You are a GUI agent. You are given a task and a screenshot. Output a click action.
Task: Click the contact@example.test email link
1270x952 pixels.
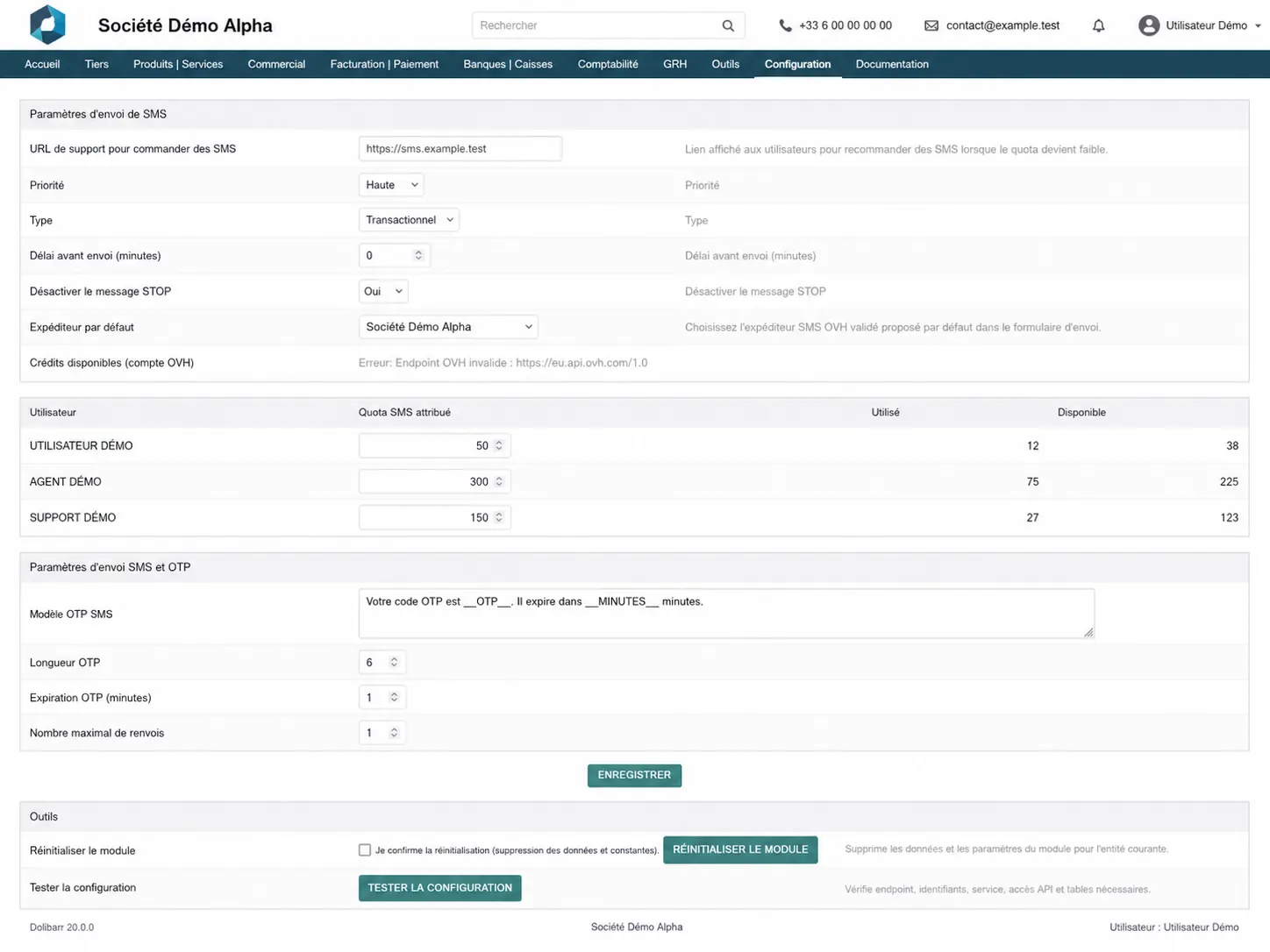1002,25
